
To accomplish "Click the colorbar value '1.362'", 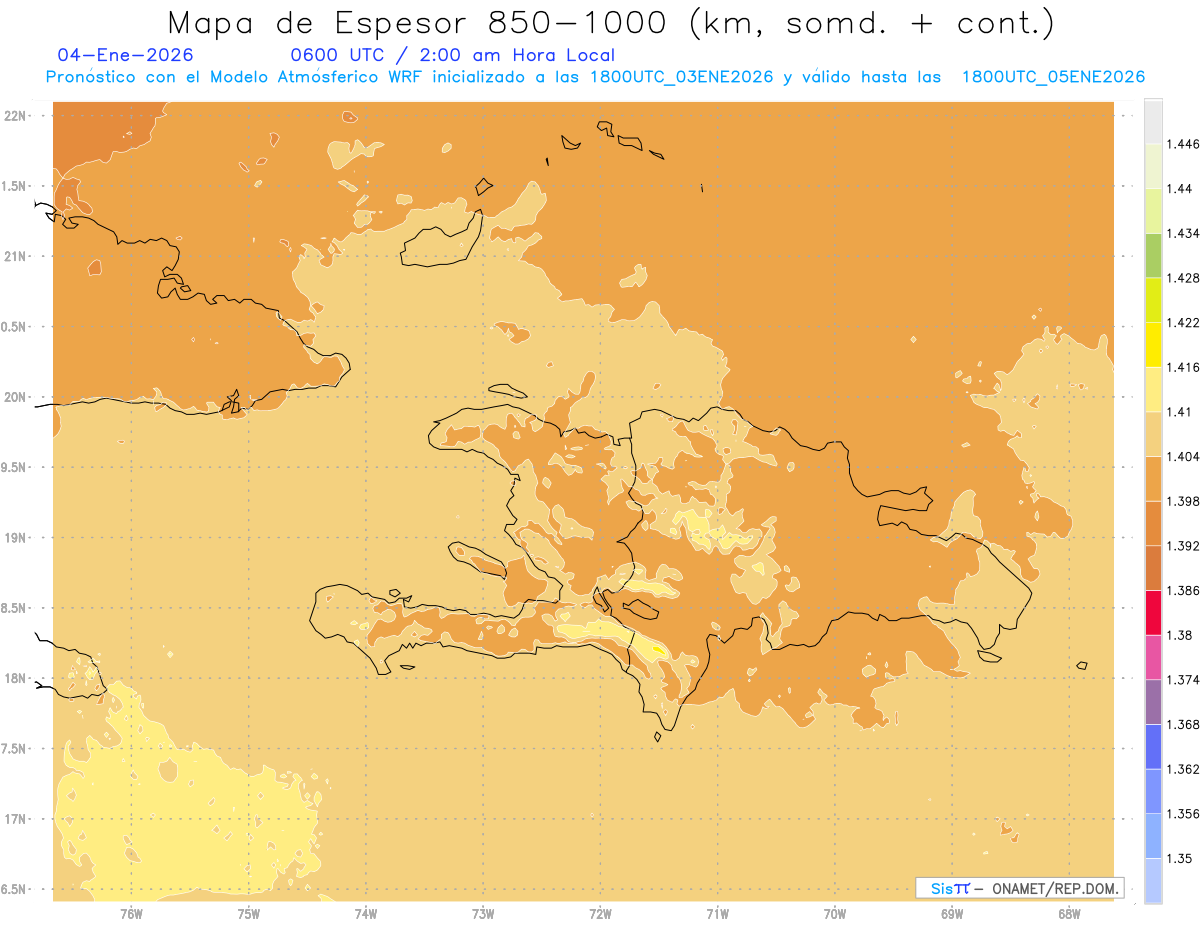I will click(1182, 769).
